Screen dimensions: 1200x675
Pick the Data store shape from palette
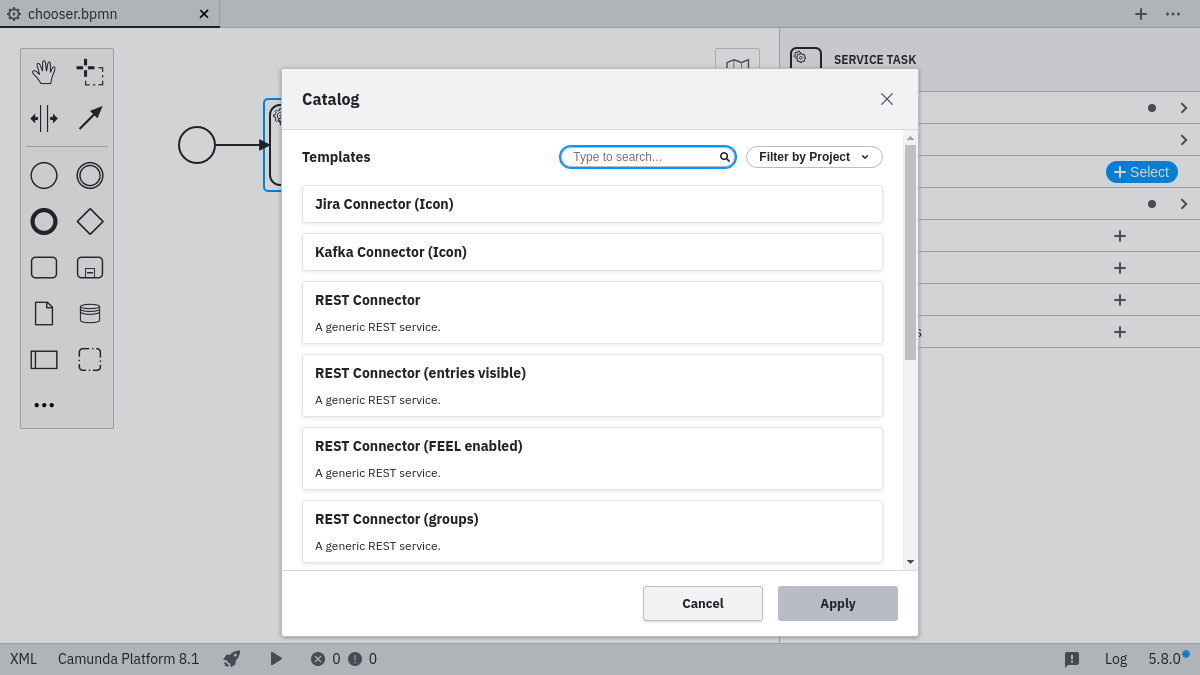point(90,313)
